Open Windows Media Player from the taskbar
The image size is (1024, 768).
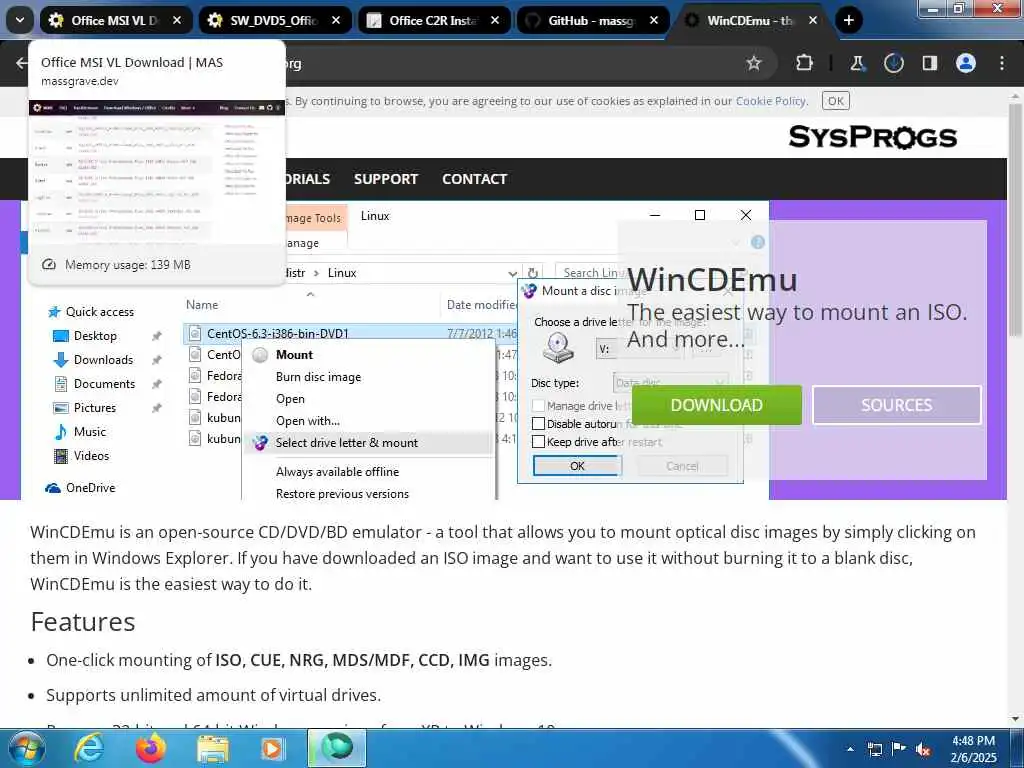click(273, 748)
